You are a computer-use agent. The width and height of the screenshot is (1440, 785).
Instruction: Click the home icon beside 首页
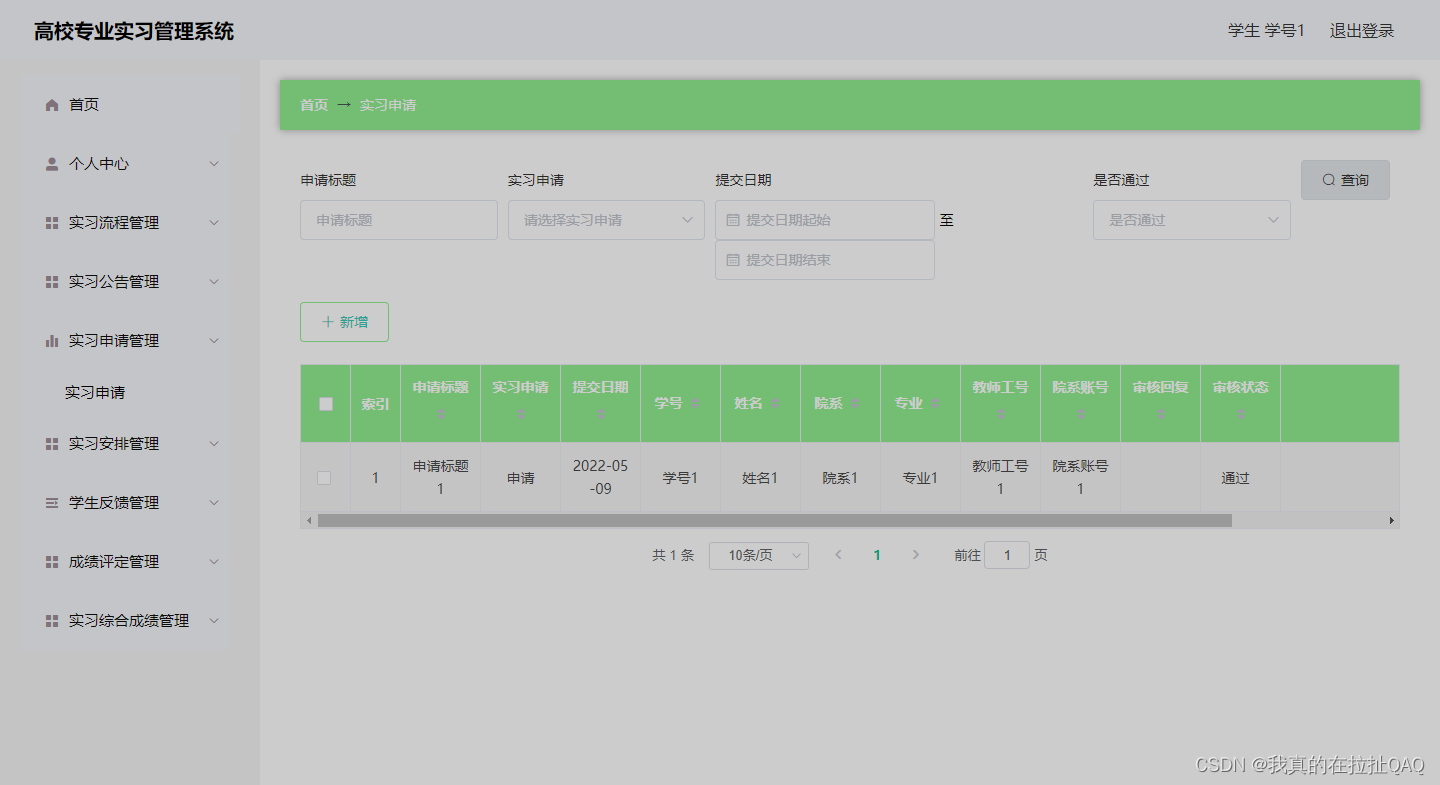(x=50, y=104)
